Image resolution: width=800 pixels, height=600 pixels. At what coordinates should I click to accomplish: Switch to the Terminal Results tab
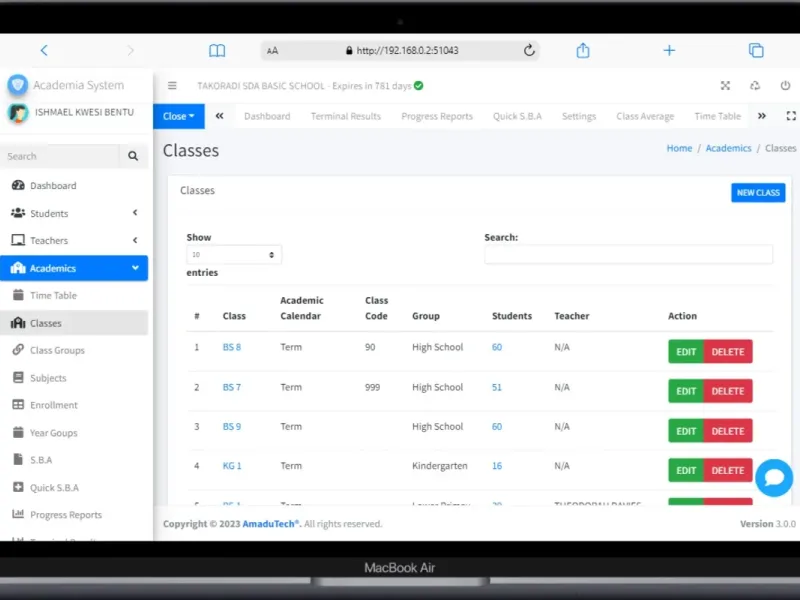click(346, 116)
